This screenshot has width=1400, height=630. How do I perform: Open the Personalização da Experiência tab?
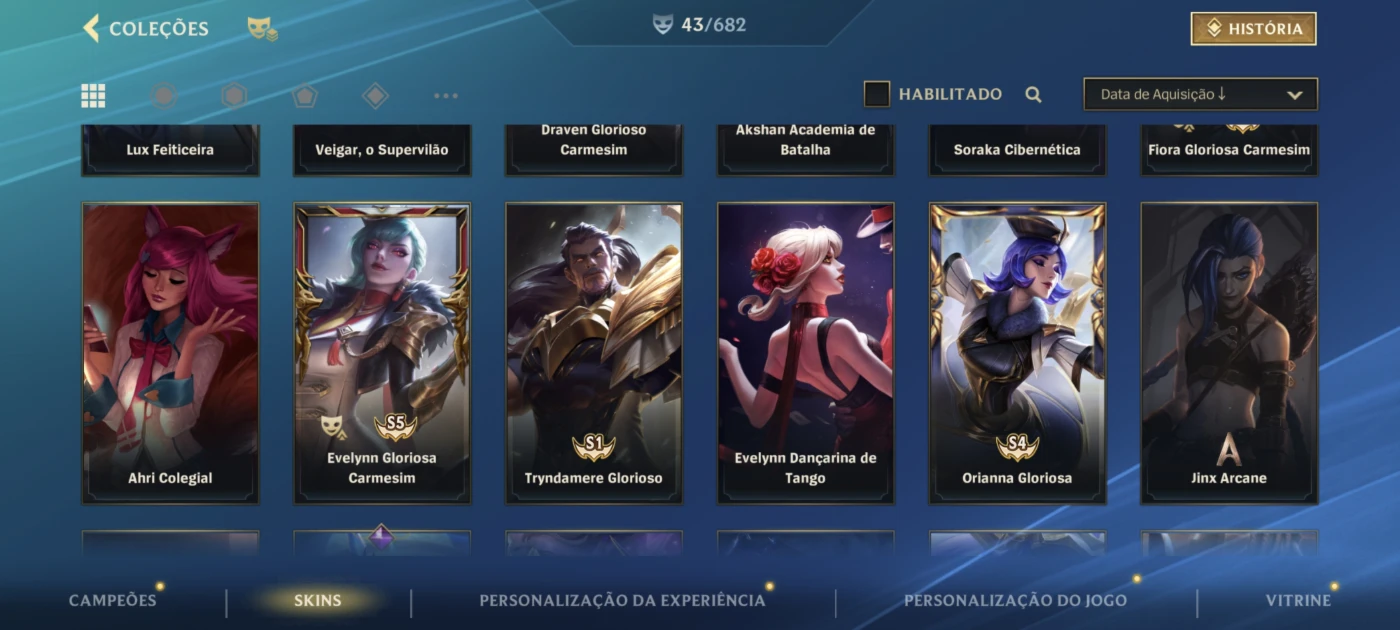tap(622, 600)
